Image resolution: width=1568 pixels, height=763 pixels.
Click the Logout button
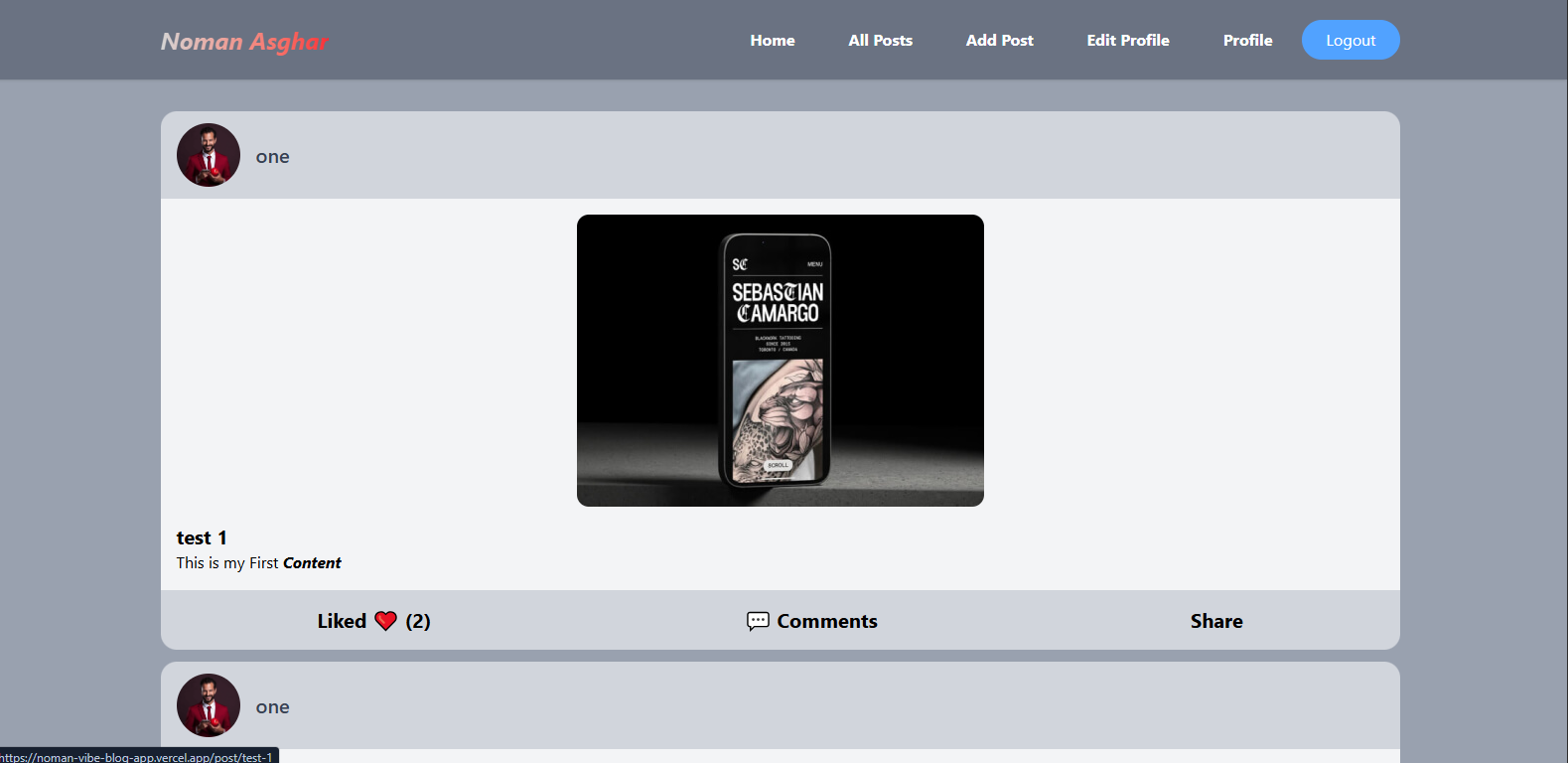point(1351,40)
